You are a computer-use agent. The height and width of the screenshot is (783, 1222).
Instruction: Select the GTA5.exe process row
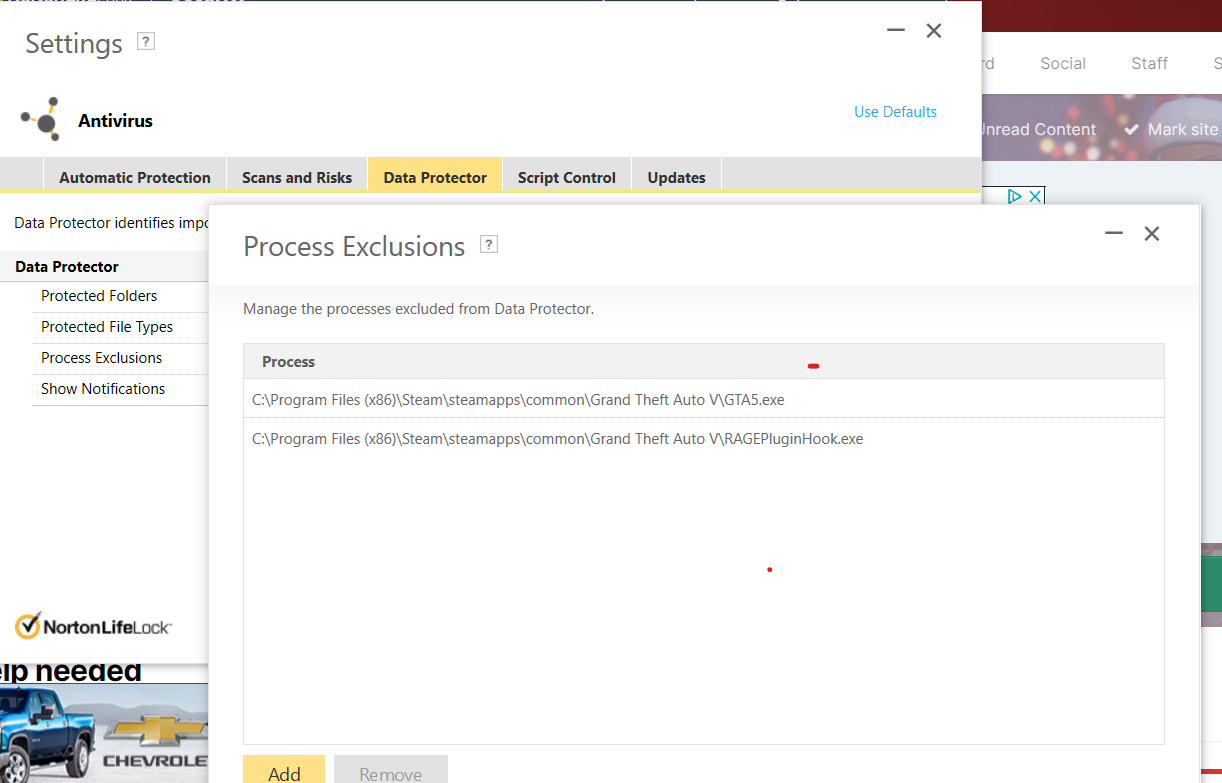click(704, 399)
